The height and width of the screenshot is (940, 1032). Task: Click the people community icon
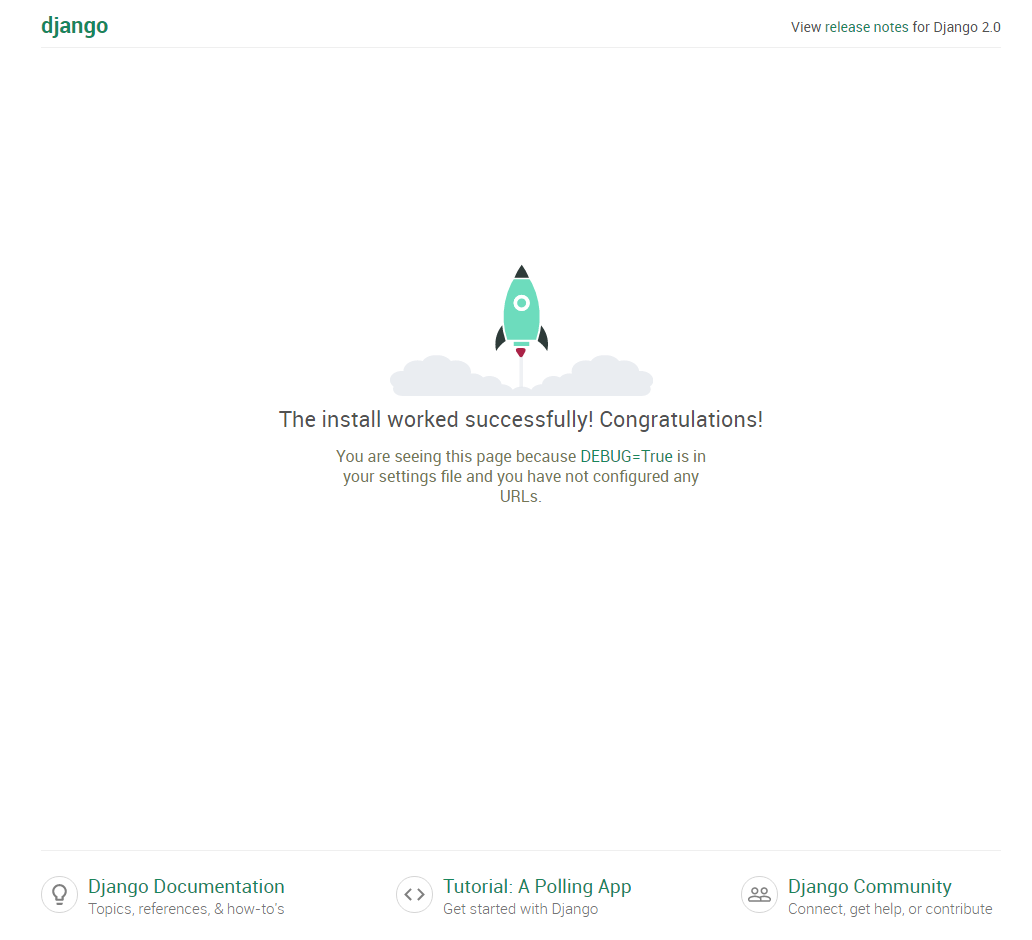tap(760, 894)
